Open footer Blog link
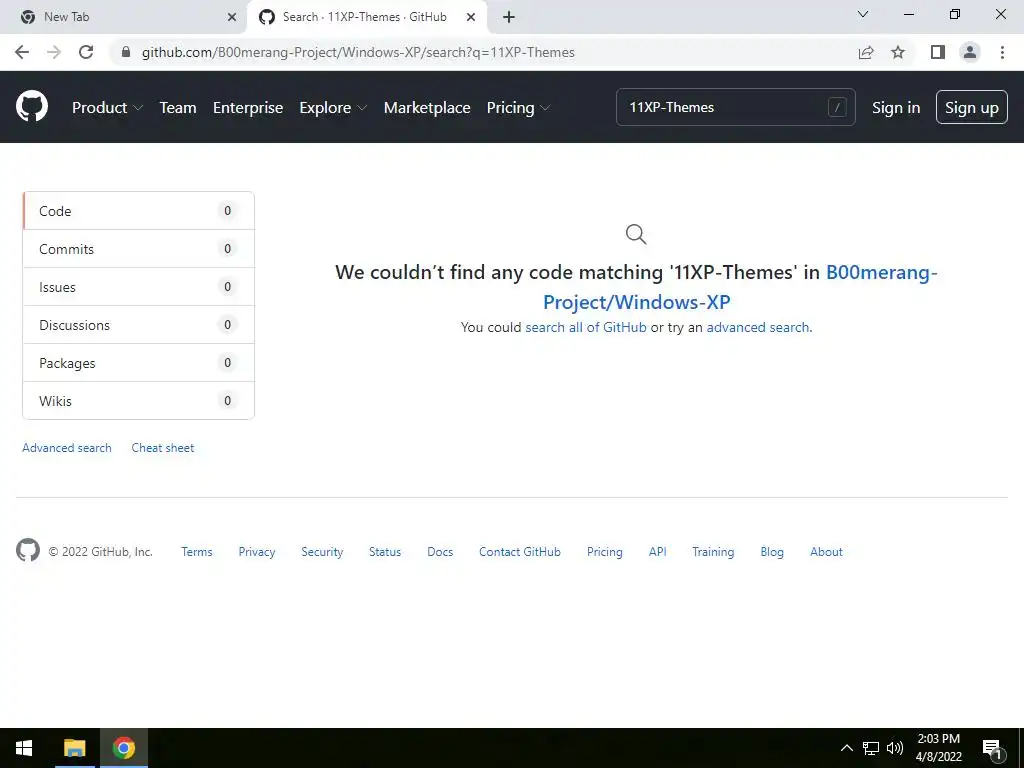The image size is (1024, 768). [x=772, y=552]
